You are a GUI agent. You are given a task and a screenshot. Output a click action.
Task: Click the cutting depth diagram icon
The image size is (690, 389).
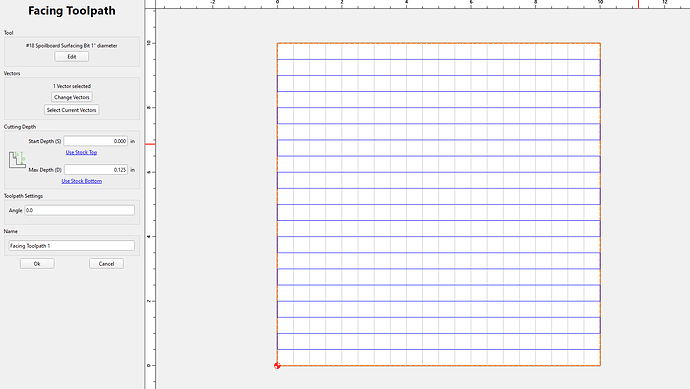pos(17,160)
